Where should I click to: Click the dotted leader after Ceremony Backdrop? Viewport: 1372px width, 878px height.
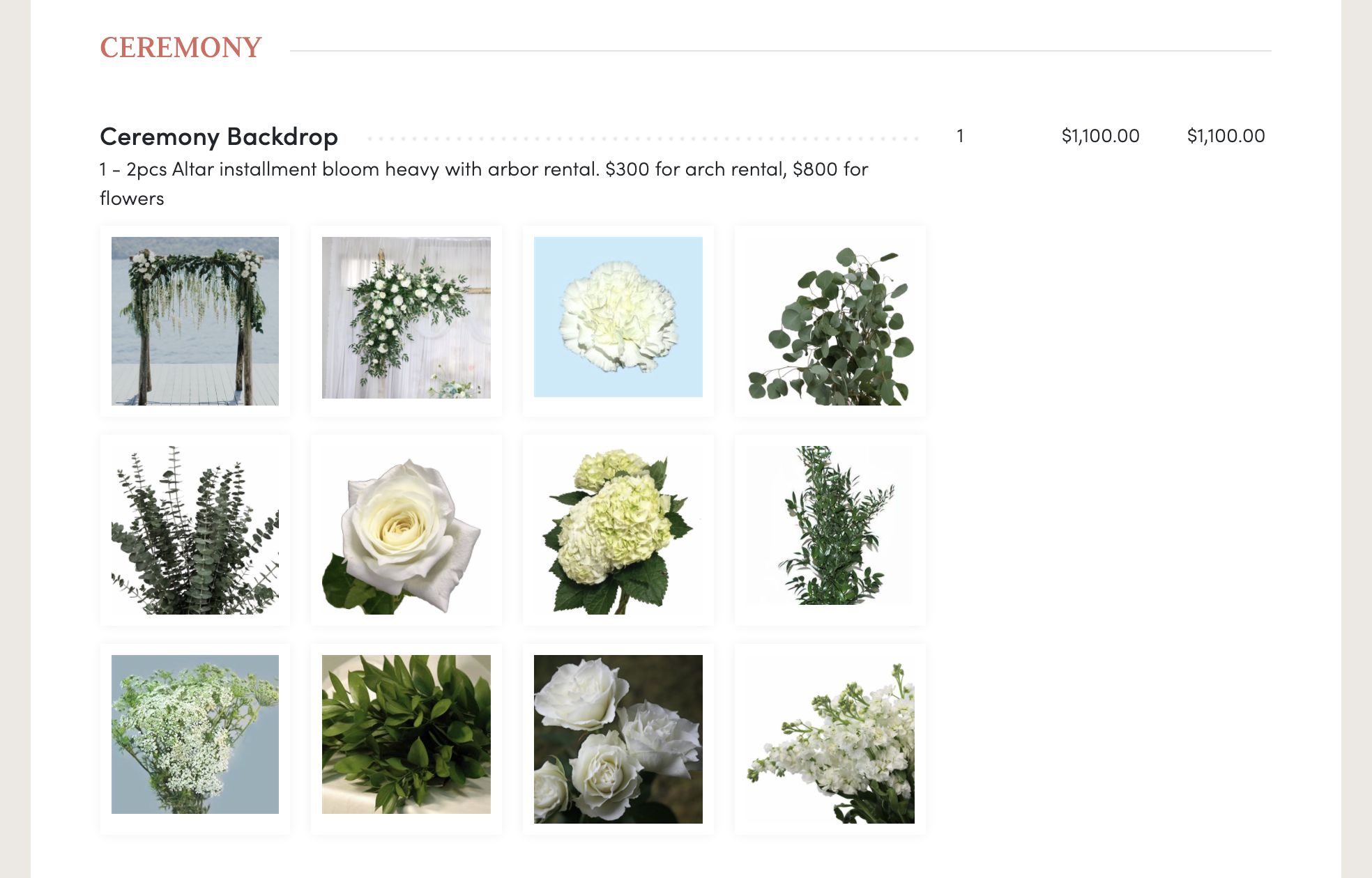[643, 139]
